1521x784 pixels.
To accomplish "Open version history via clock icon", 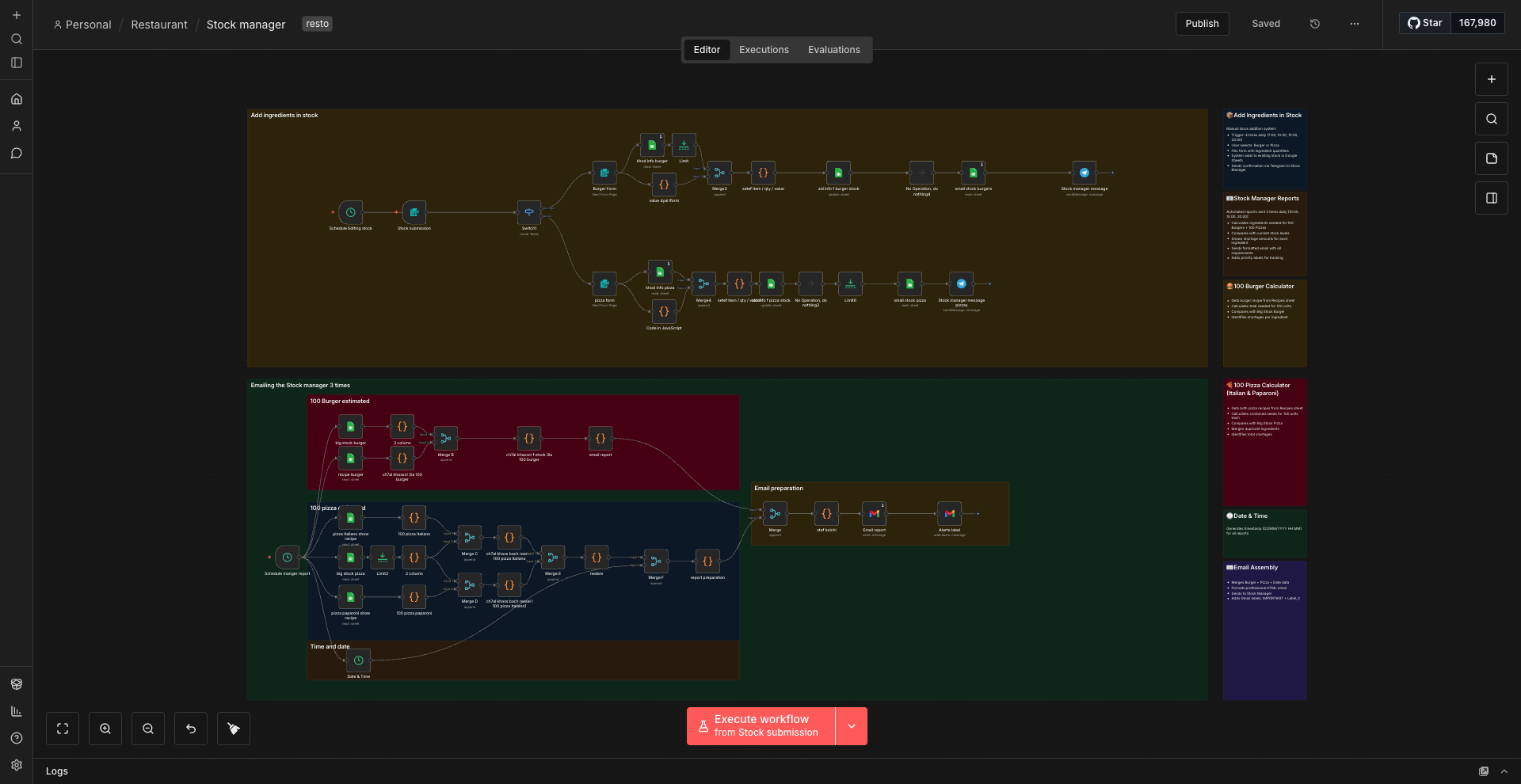I will (x=1315, y=24).
